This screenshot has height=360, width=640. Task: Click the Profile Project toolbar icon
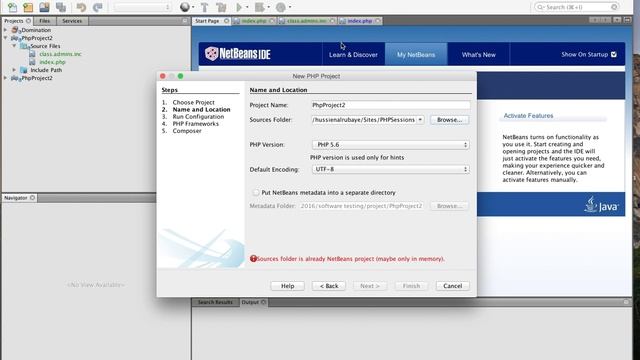coord(281,7)
